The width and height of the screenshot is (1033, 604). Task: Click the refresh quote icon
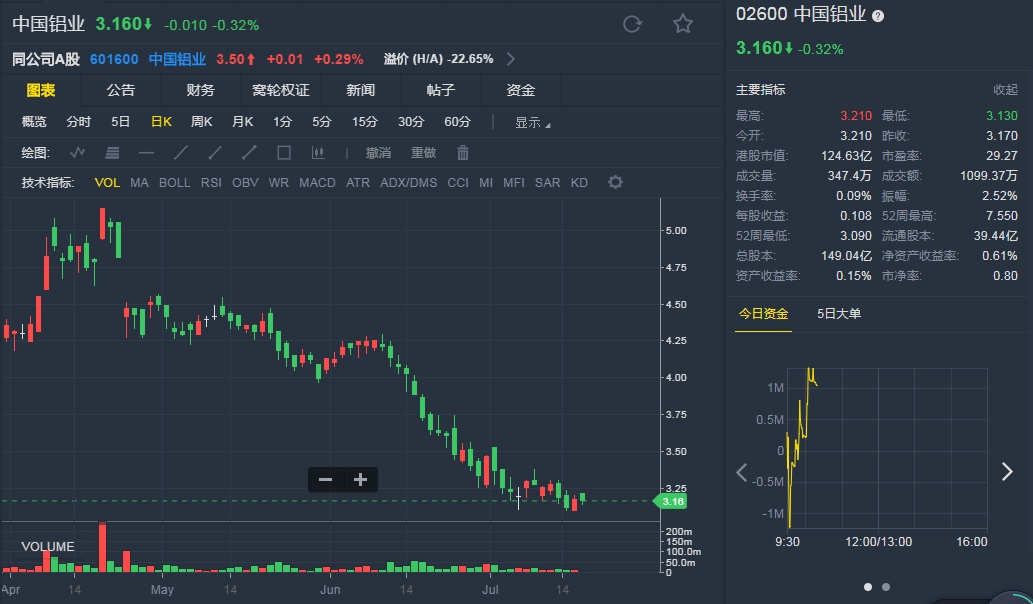632,24
